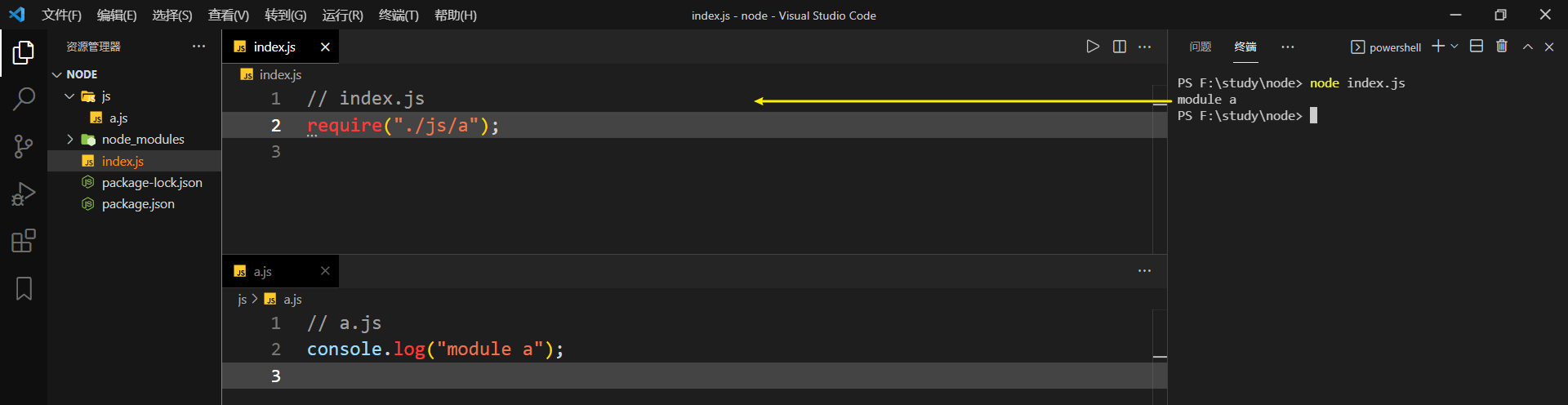Collapse the NODE root folder
The height and width of the screenshot is (405, 1568).
(56, 74)
